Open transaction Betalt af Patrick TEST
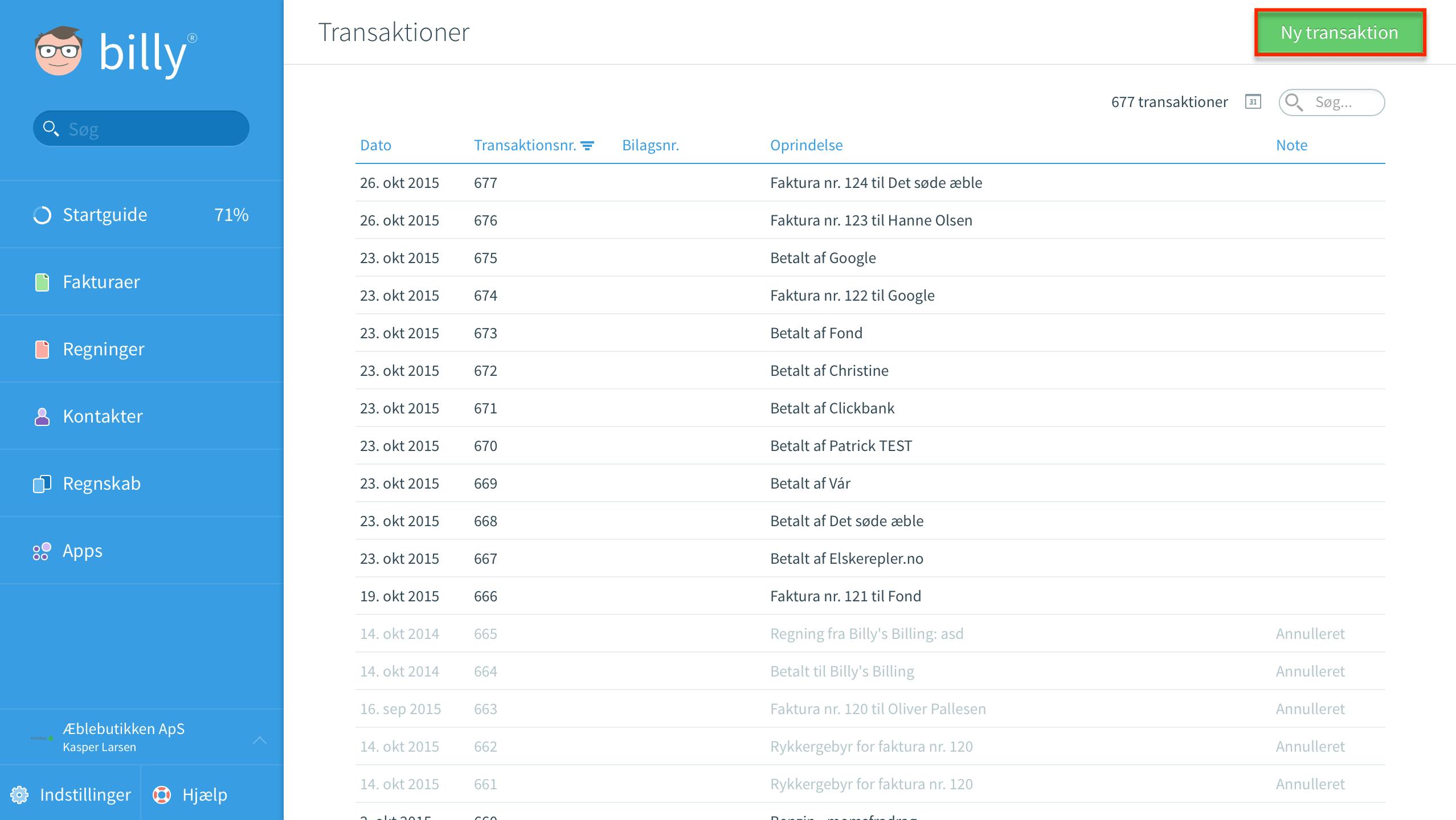This screenshot has height=820, width=1456. click(870, 446)
